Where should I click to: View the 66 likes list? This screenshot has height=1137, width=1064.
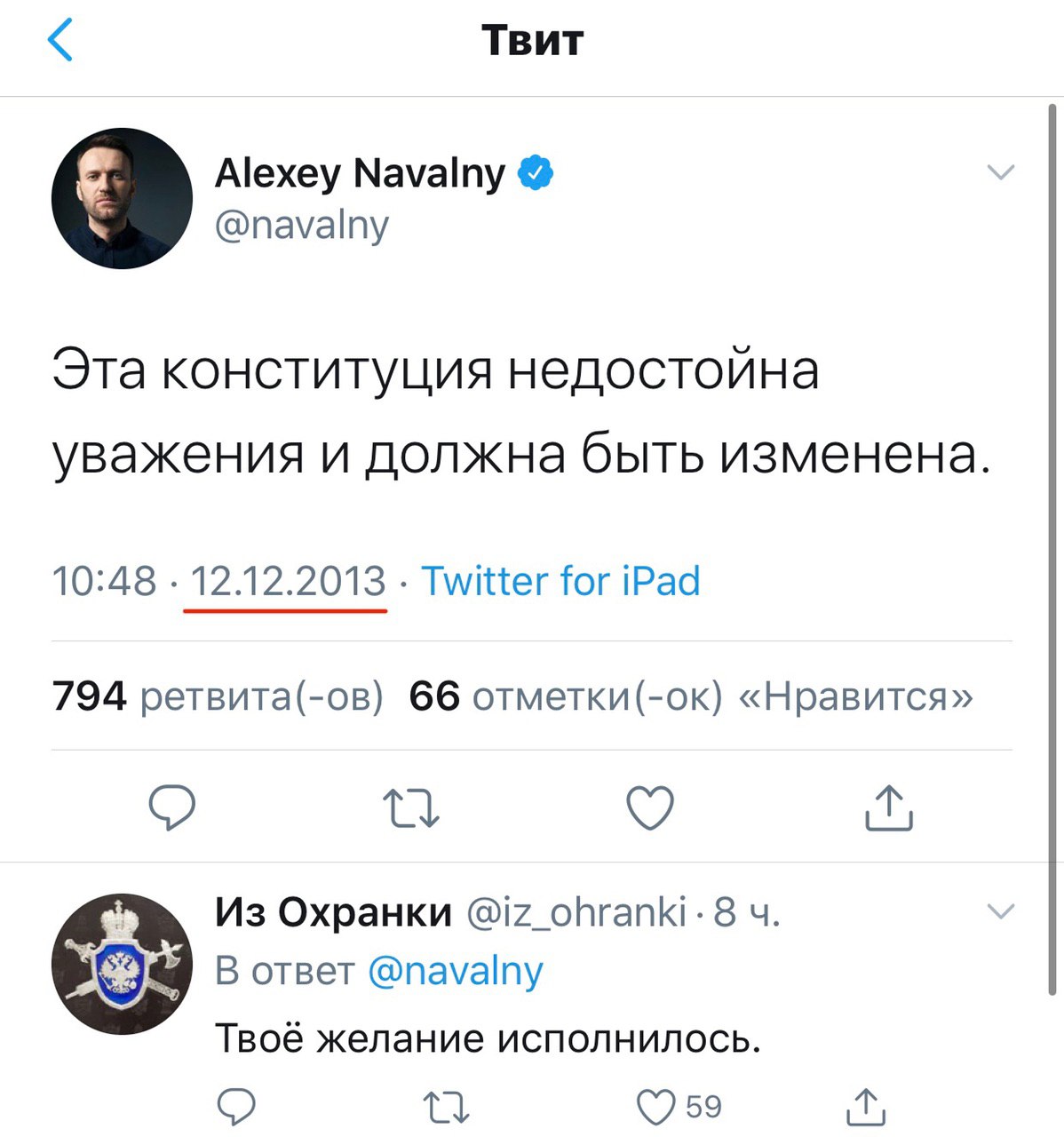point(690,696)
